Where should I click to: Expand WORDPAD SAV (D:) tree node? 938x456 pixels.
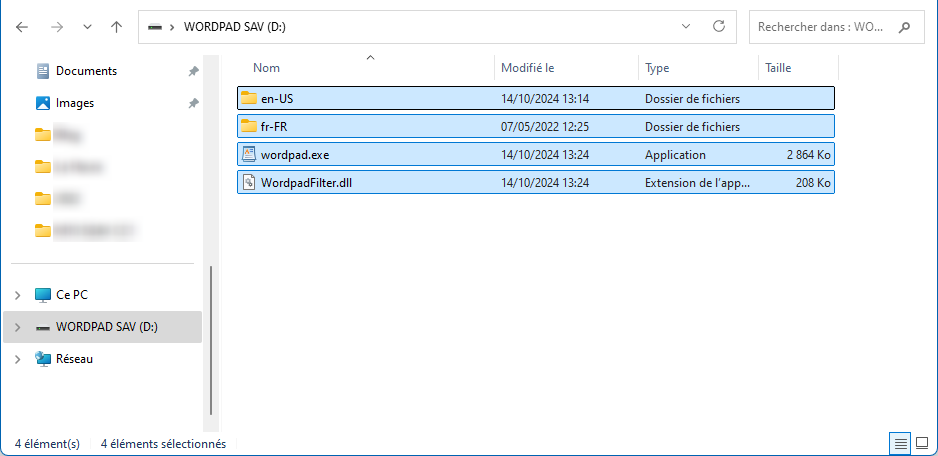pos(18,327)
